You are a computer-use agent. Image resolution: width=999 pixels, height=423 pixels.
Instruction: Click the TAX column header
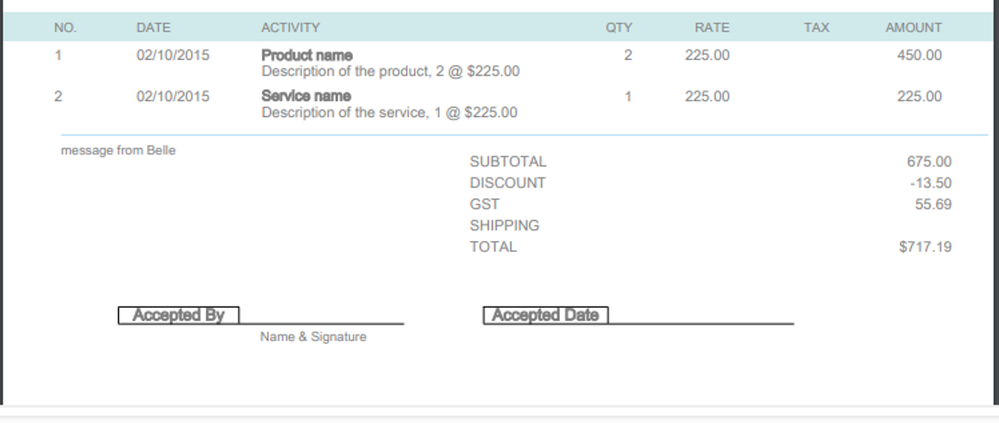click(816, 28)
